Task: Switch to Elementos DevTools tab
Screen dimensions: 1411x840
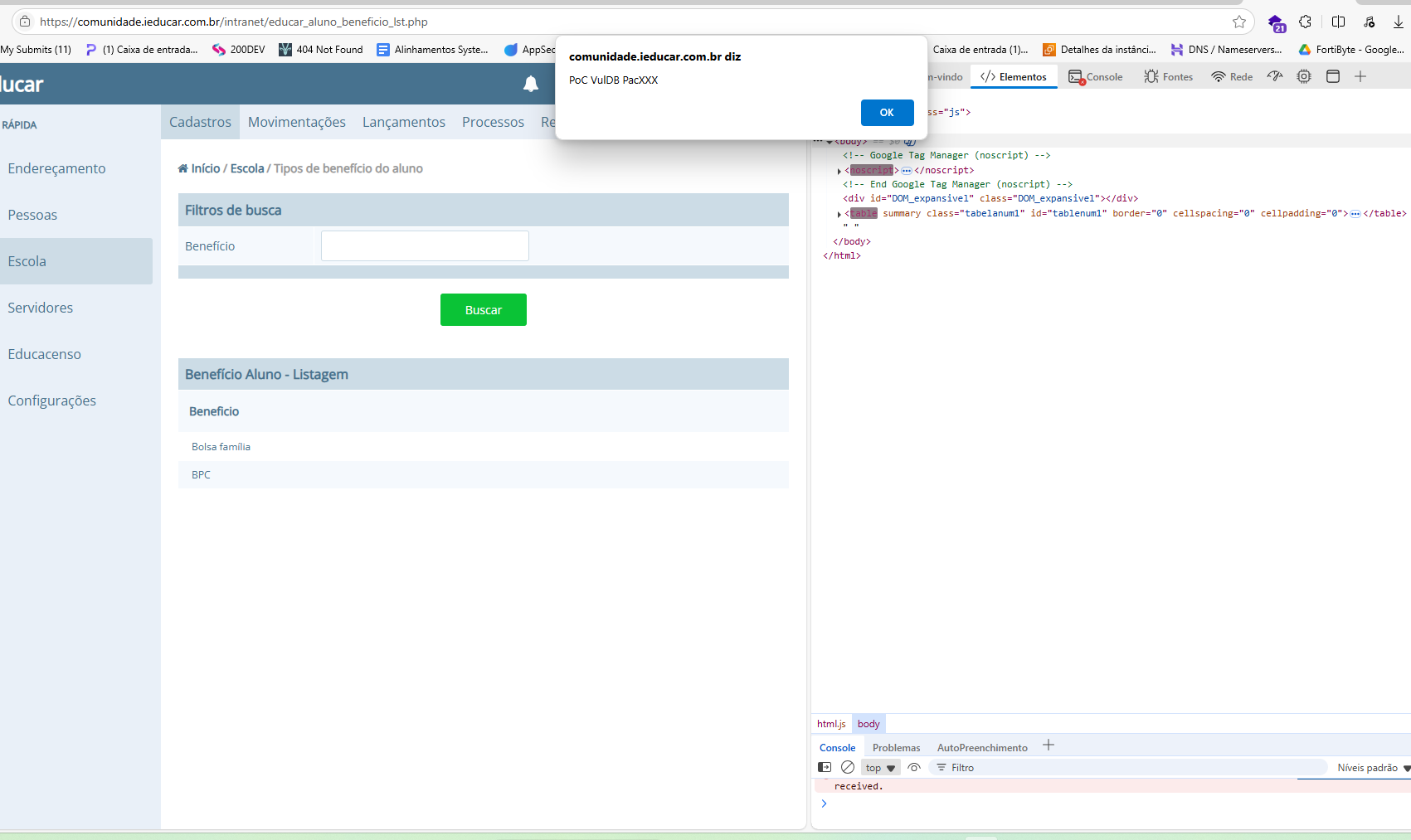Action: (x=1014, y=76)
